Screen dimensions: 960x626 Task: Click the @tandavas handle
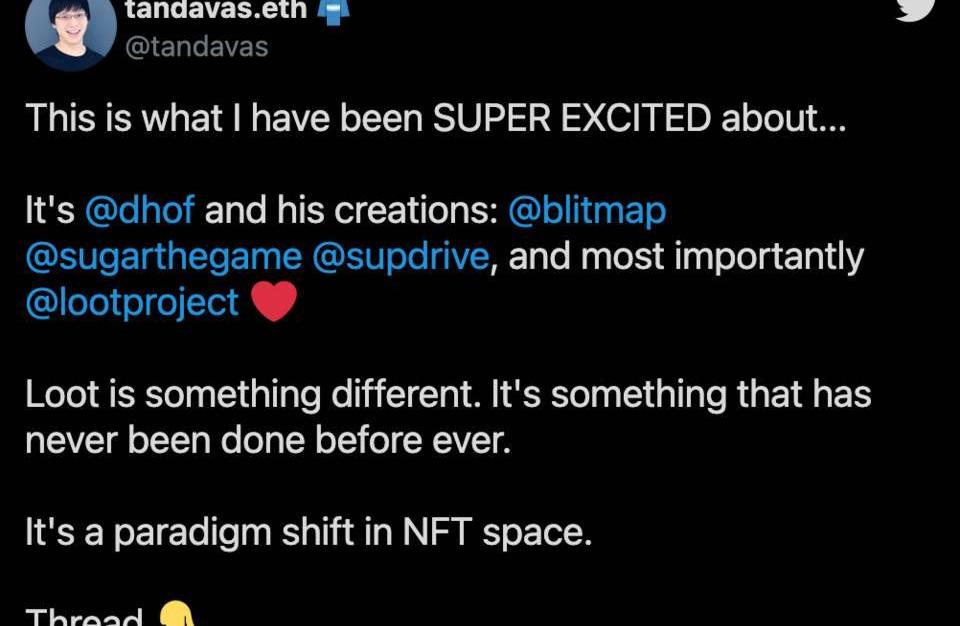196,46
